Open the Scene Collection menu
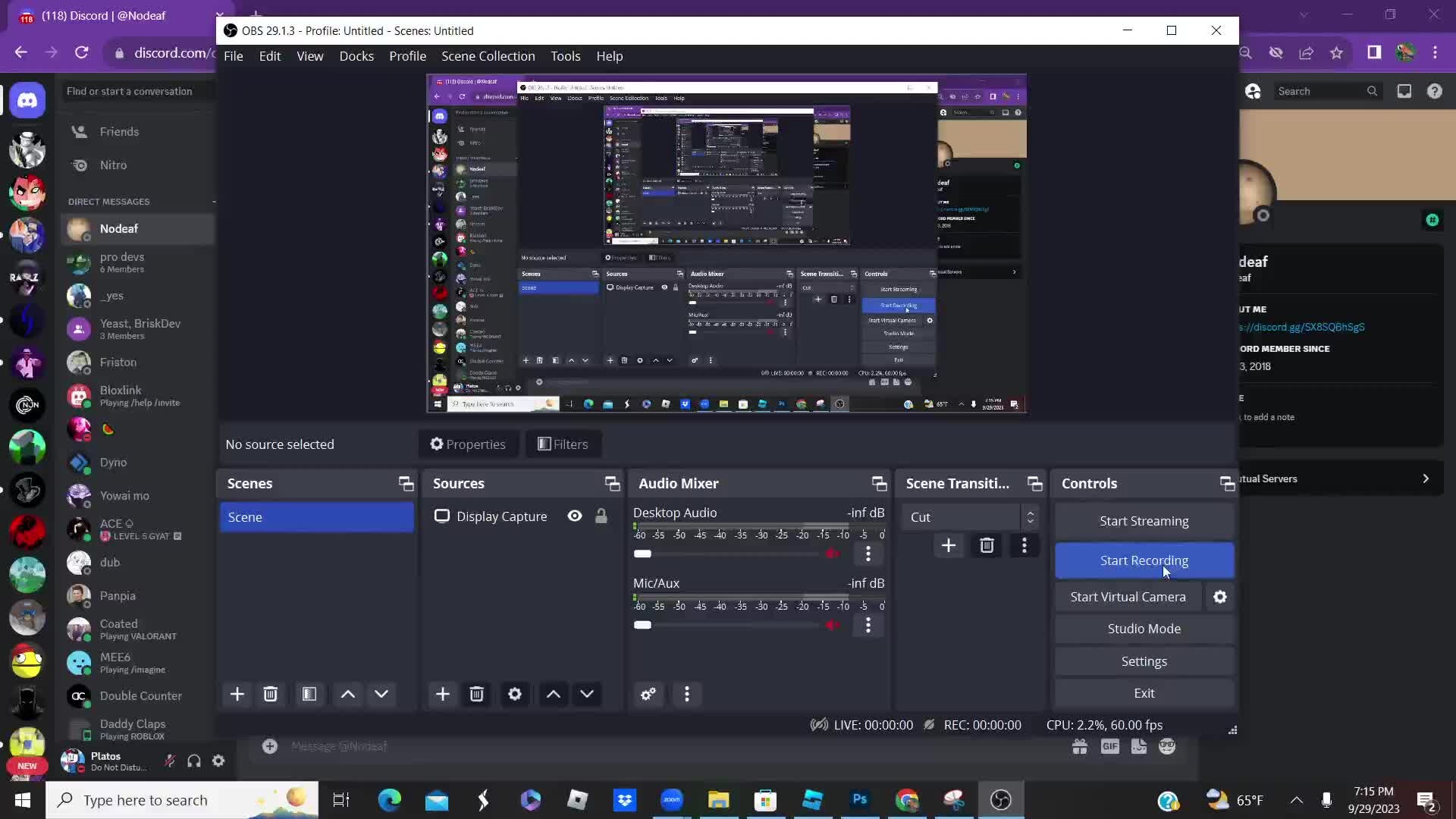This screenshot has height=819, width=1456. tap(488, 56)
